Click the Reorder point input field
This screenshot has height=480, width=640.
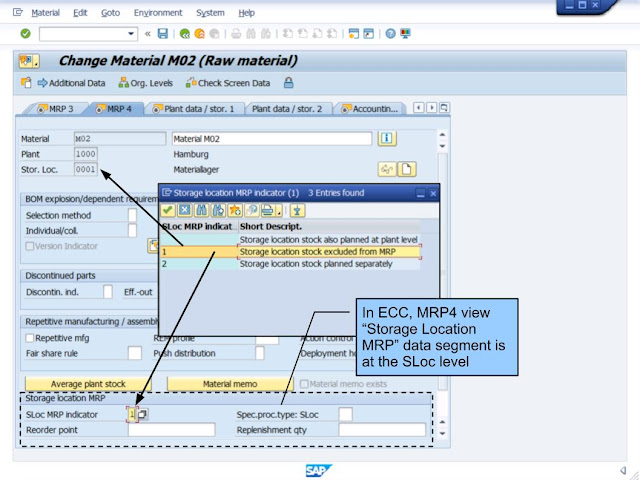click(171, 430)
